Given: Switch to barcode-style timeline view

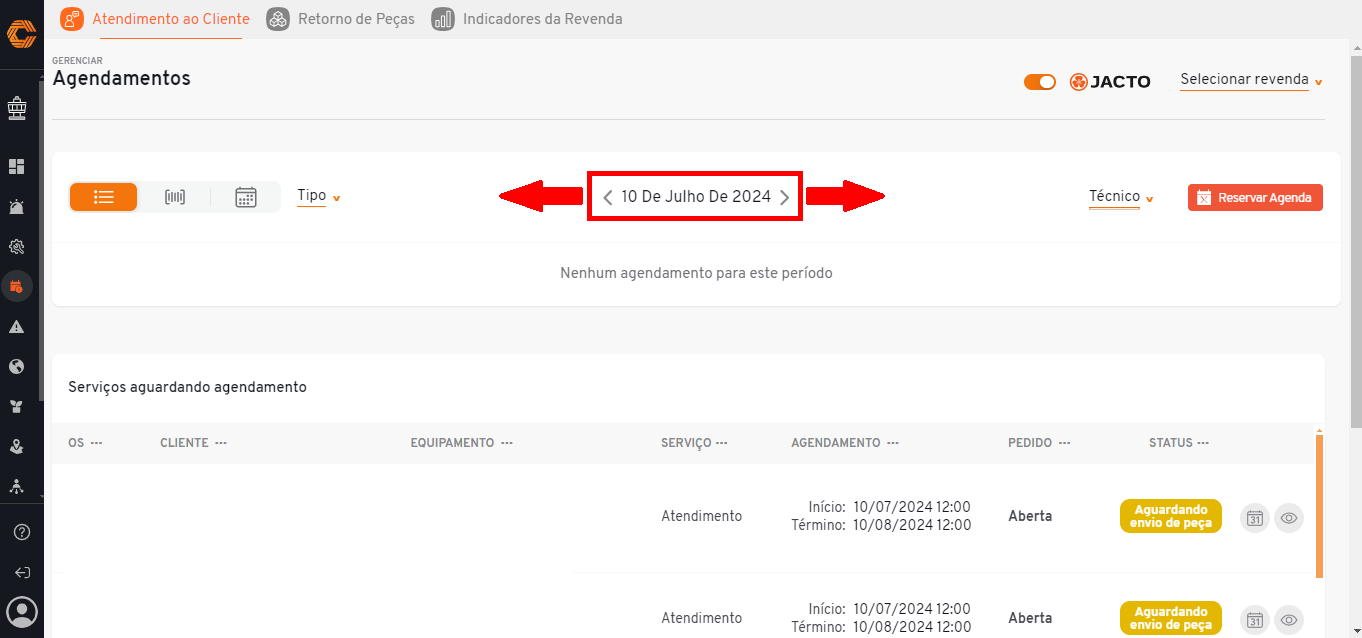Looking at the screenshot, I should click(175, 197).
